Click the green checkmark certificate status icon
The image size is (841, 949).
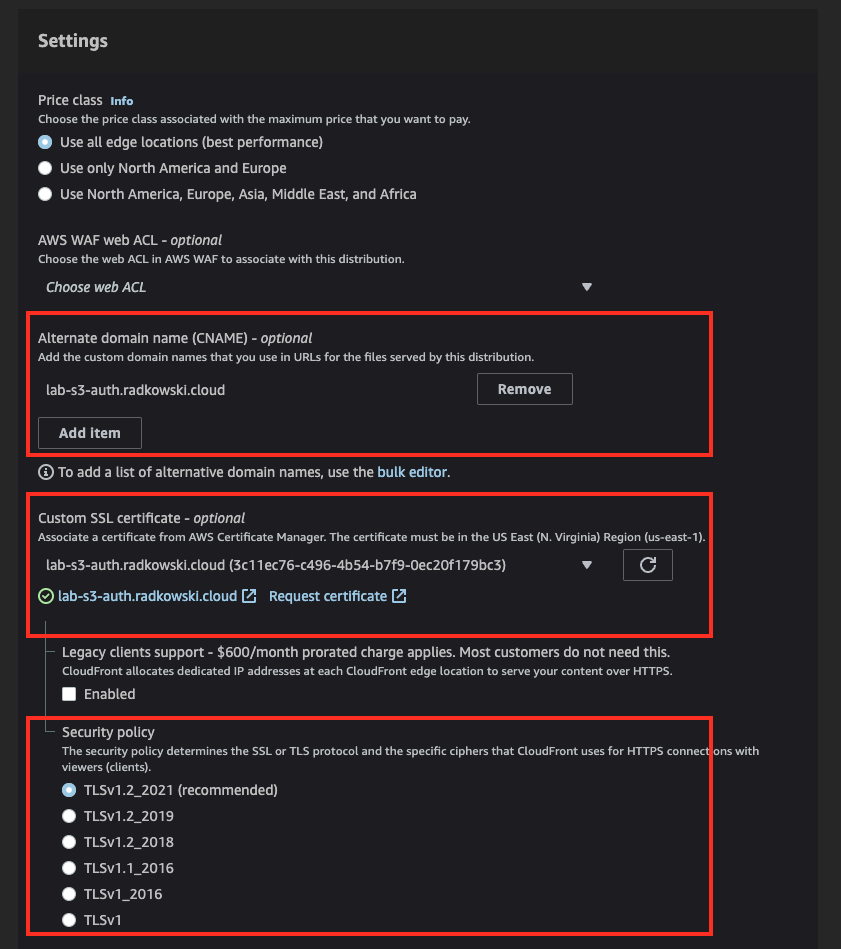tap(46, 596)
